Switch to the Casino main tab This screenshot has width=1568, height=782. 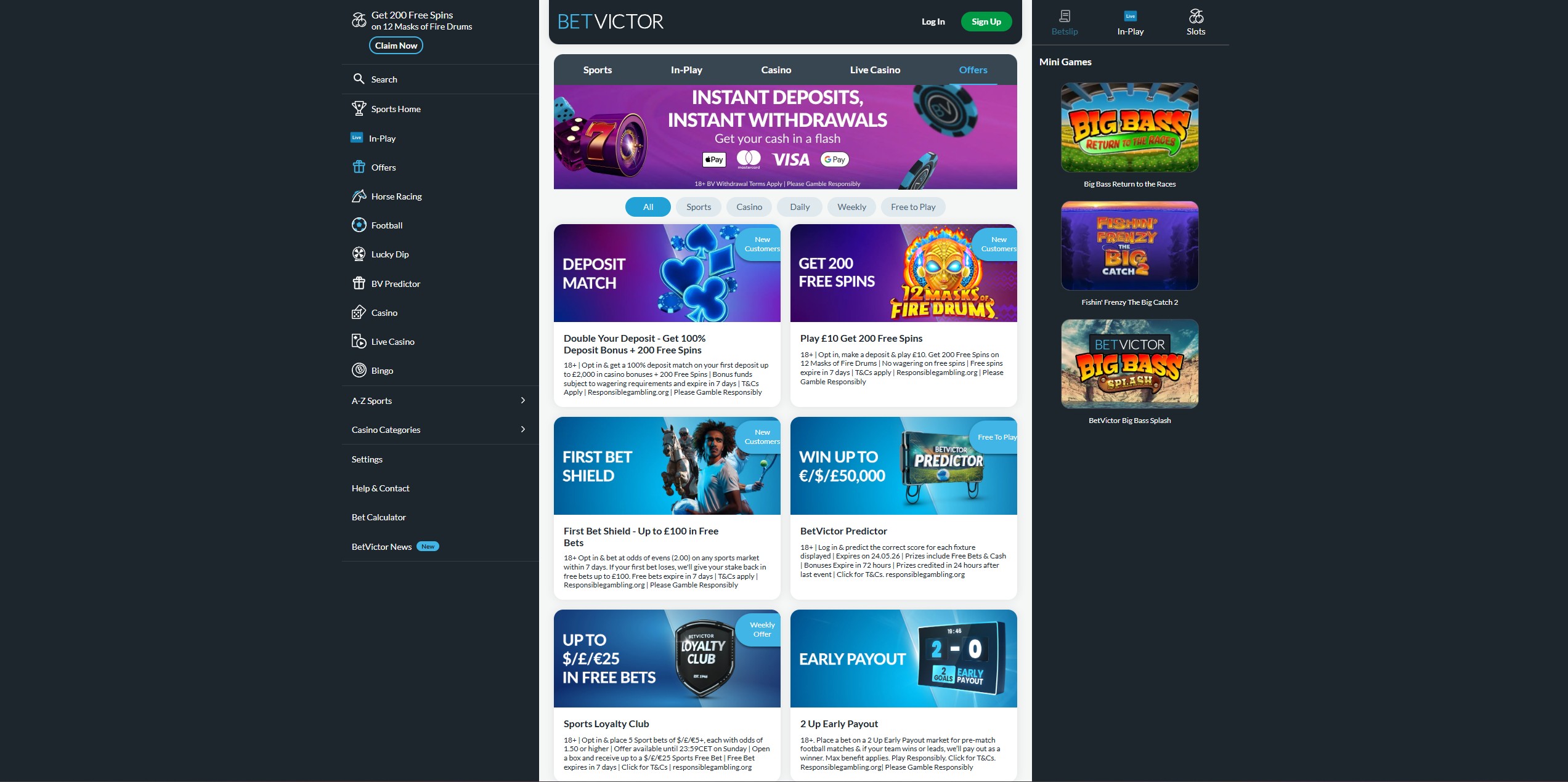776,70
